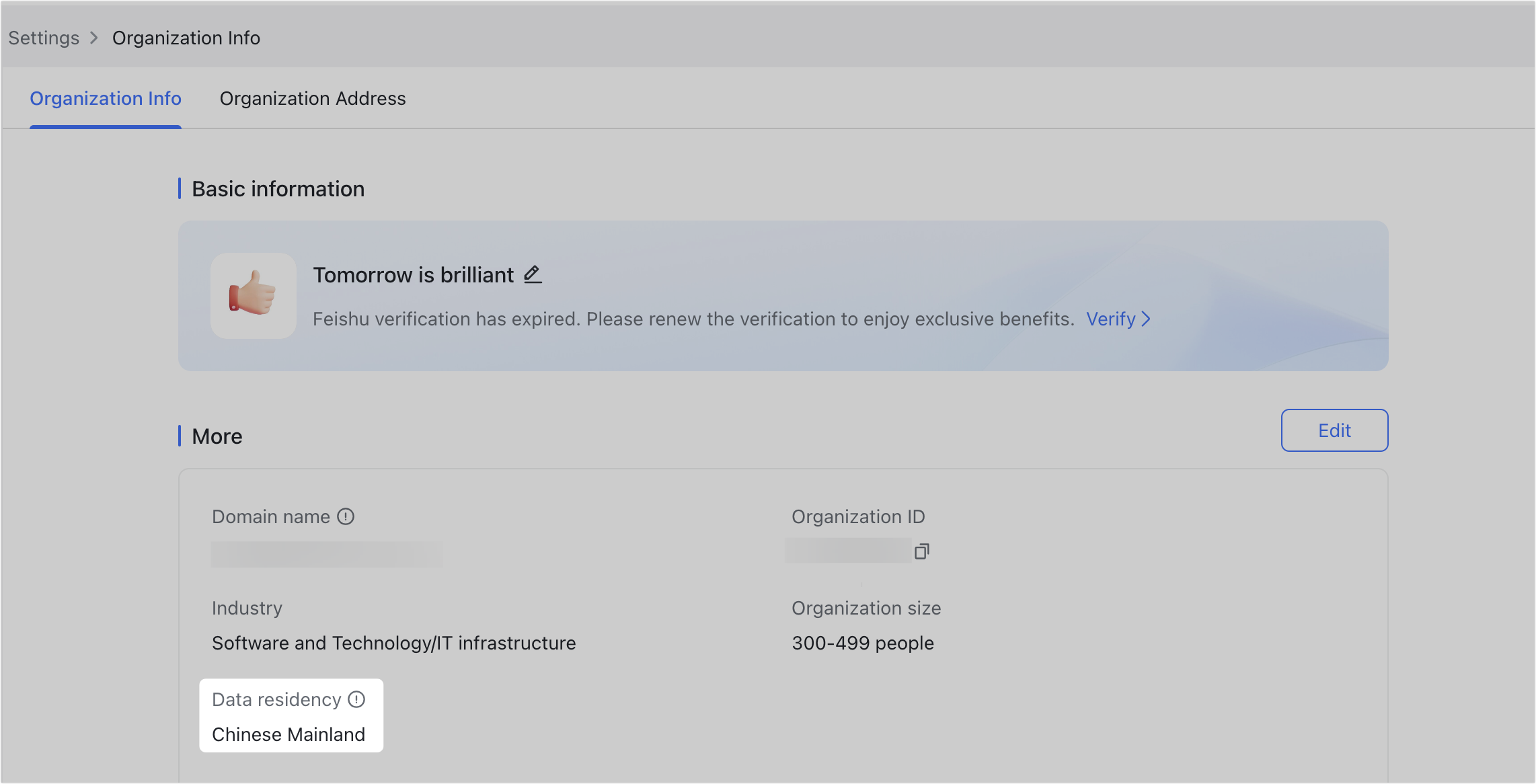Select the Organization Info tab

106,98
